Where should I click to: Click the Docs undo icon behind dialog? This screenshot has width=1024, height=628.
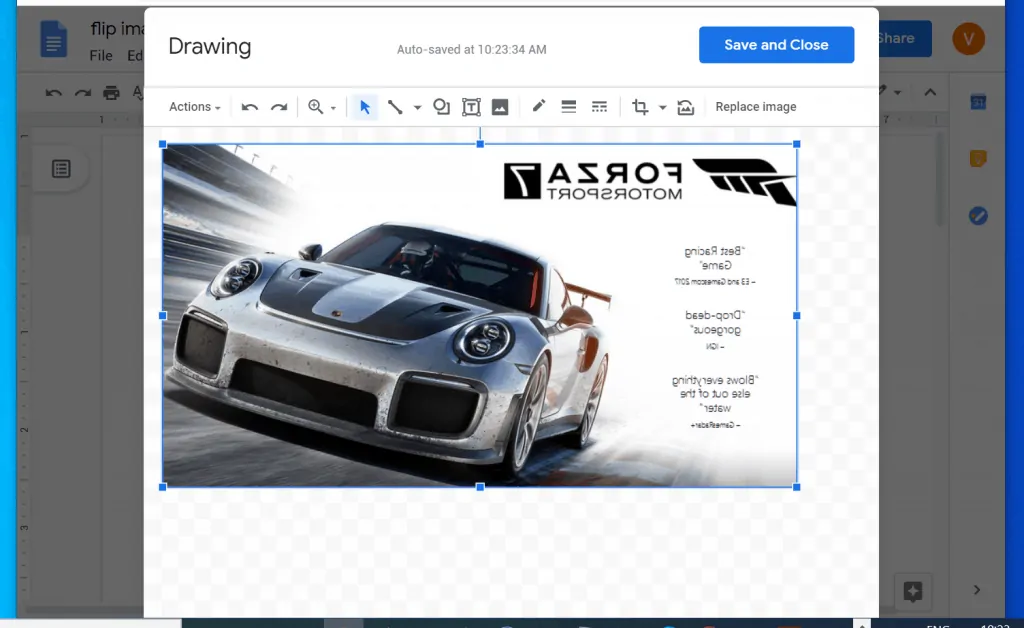[x=54, y=93]
